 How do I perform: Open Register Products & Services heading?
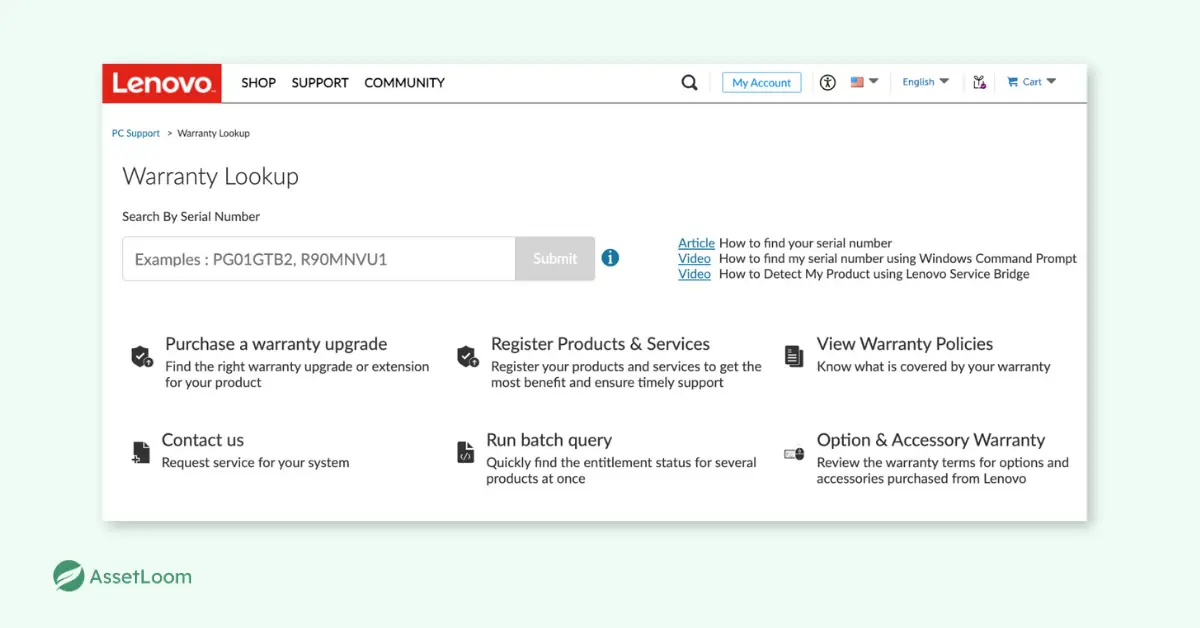tap(600, 344)
